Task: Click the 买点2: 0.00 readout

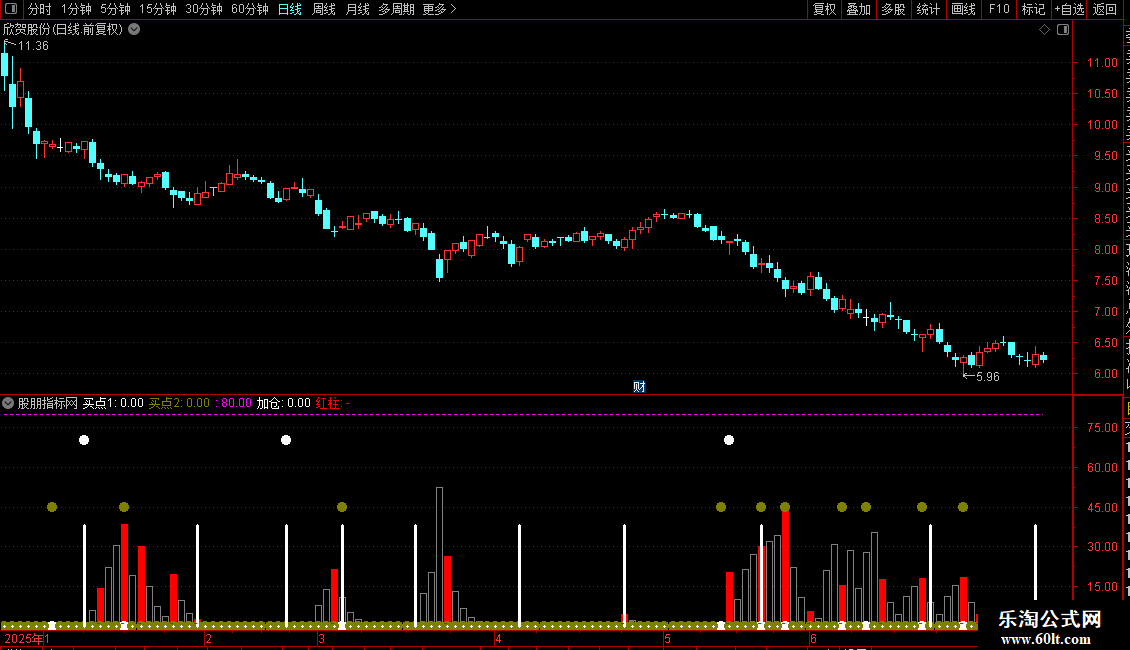Action: click(179, 404)
